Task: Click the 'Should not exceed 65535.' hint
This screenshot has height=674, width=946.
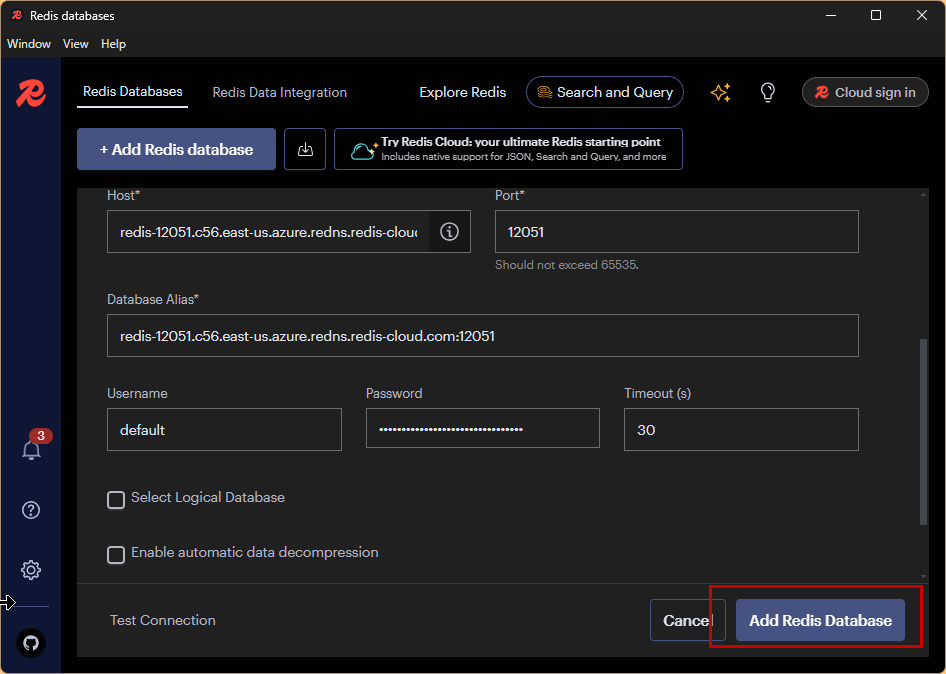Action: pos(567,265)
